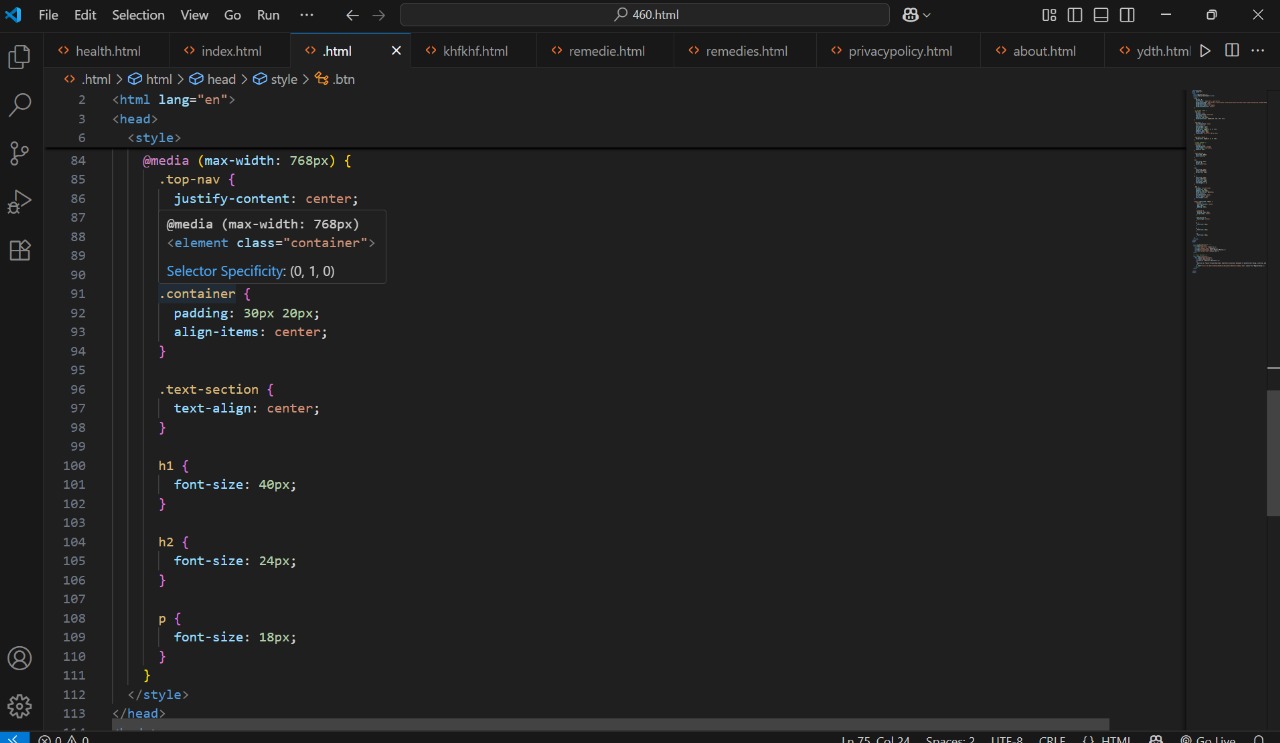Open the .btn breadcrumb segment
Viewport: 1280px width, 743px height.
(x=335, y=79)
